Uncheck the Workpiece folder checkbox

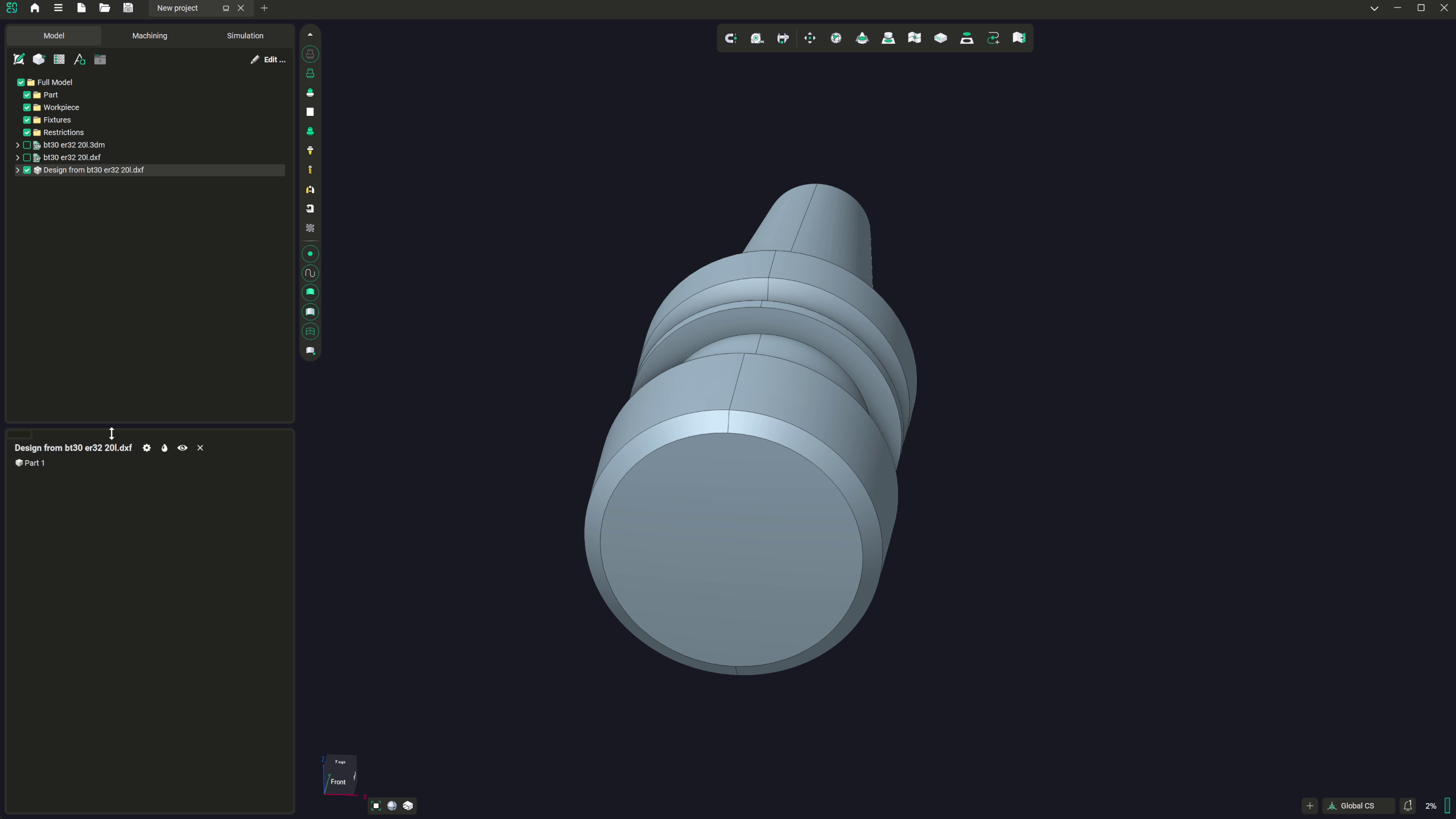pyautogui.click(x=27, y=107)
